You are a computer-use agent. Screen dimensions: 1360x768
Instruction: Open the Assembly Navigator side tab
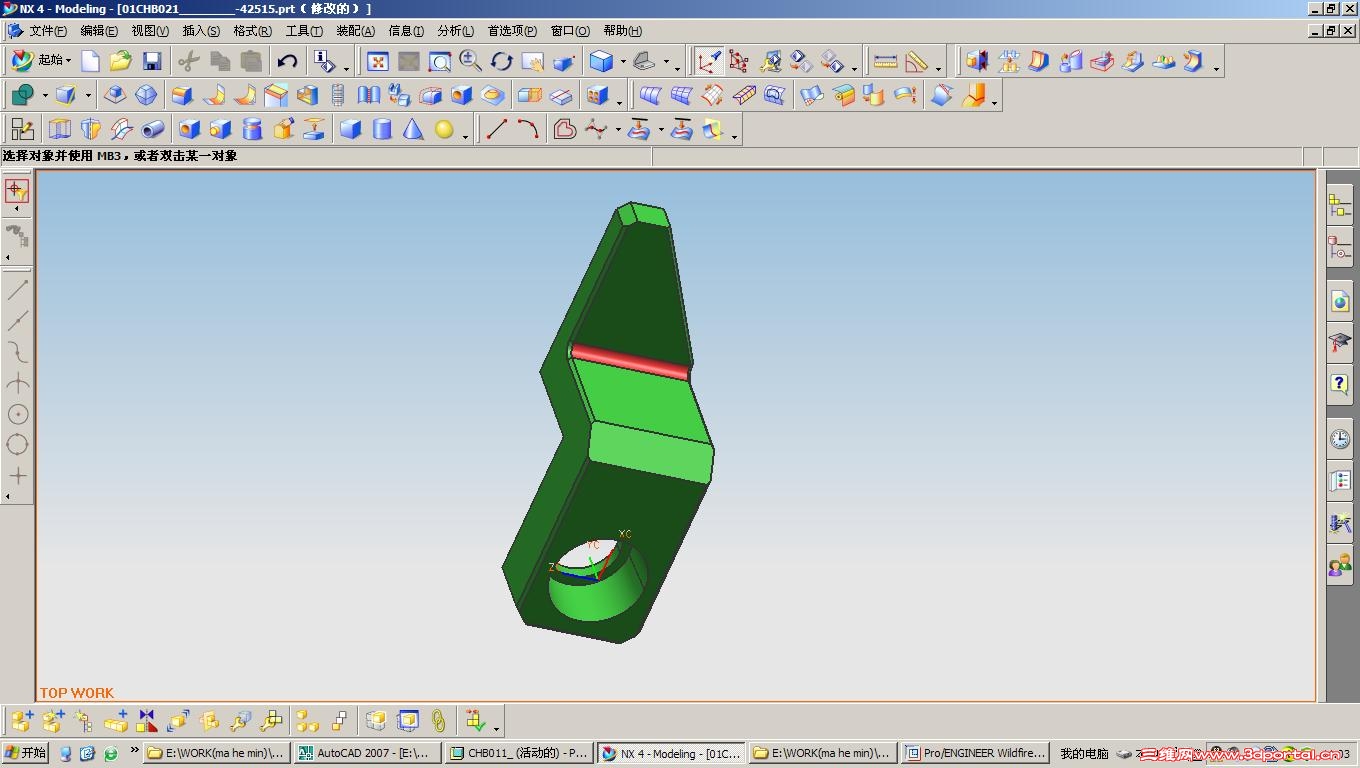[x=1340, y=206]
